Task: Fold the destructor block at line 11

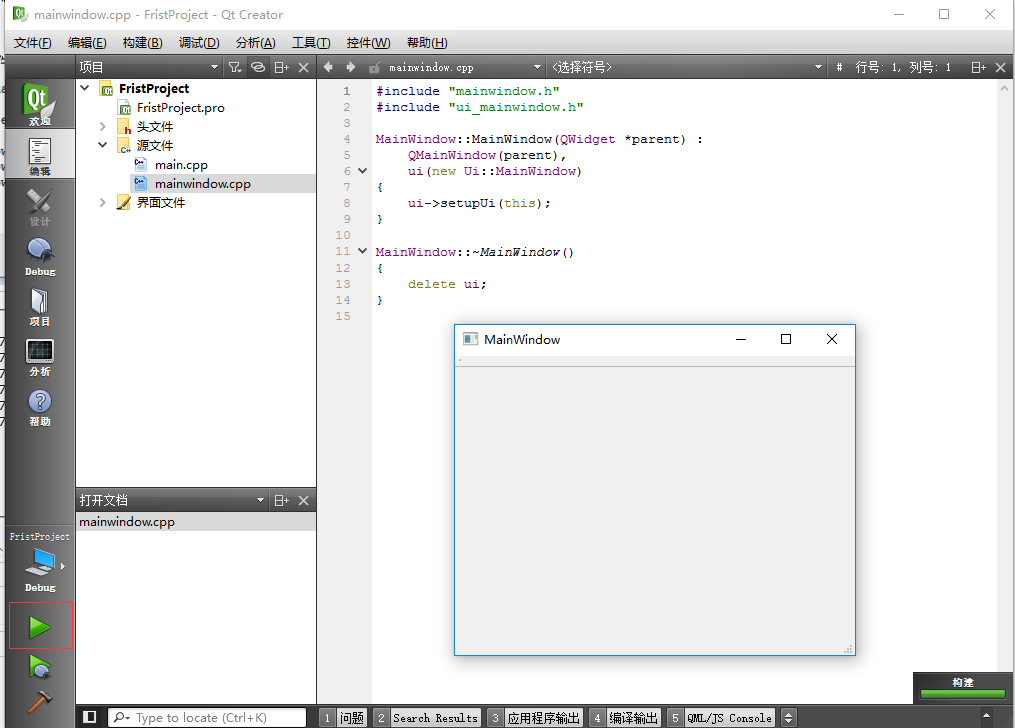Action: pyautogui.click(x=362, y=251)
